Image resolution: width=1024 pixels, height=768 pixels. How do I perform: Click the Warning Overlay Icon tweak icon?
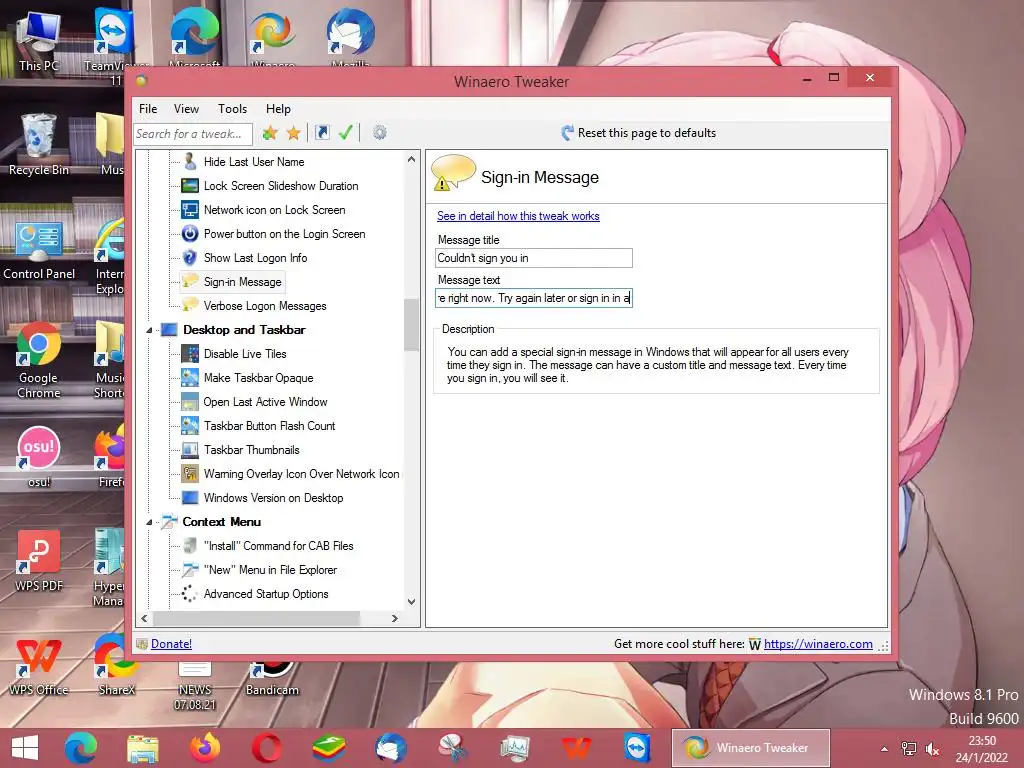pyautogui.click(x=190, y=473)
